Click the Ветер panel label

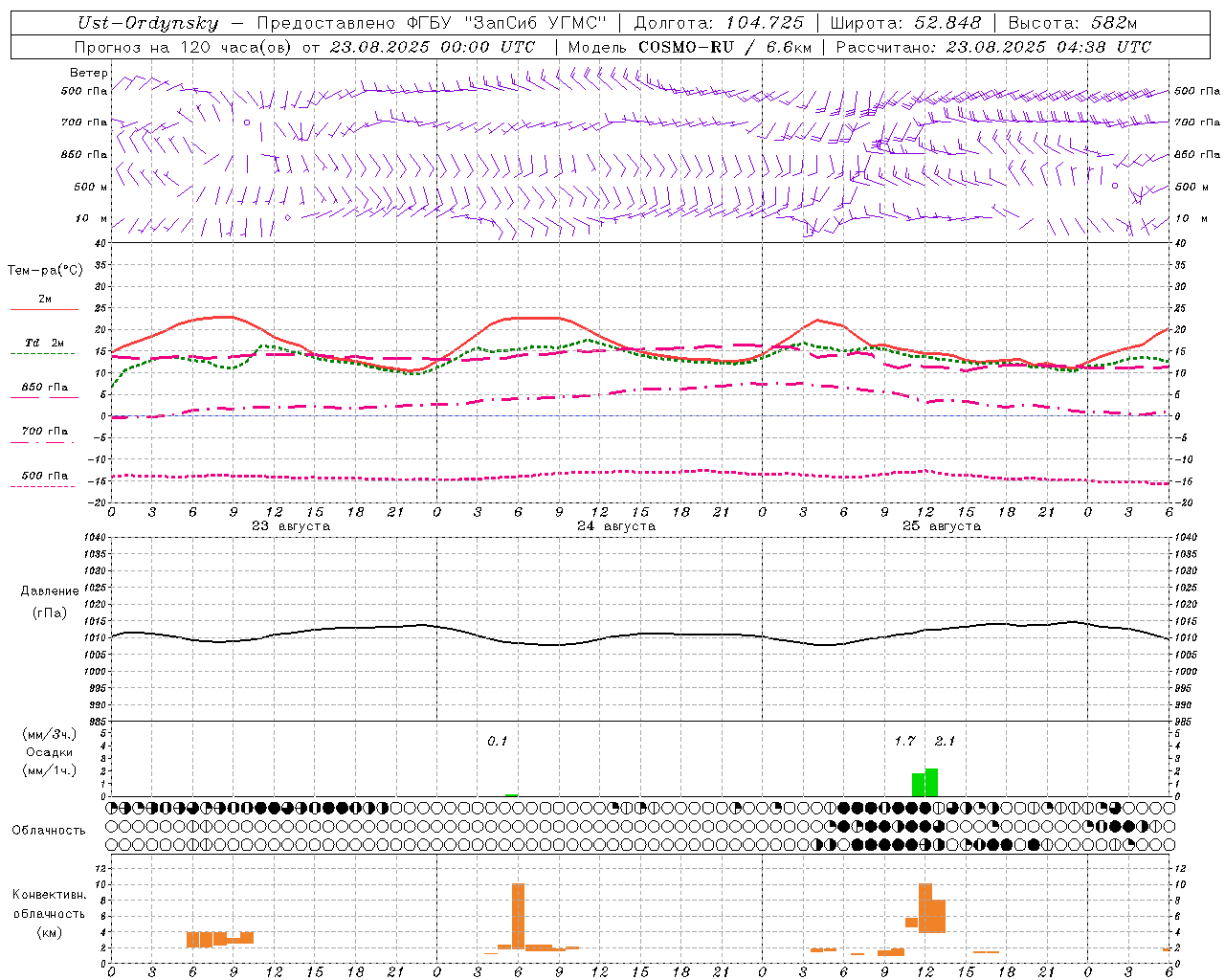coord(88,73)
